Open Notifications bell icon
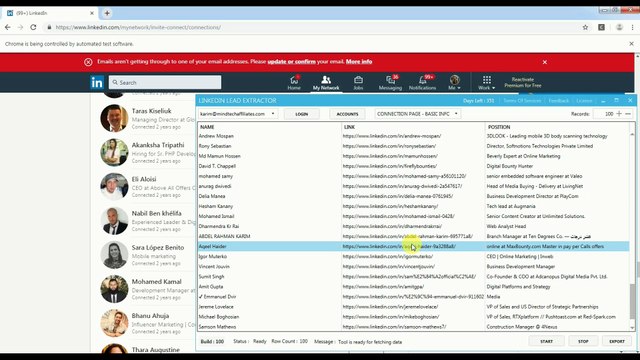The width and height of the screenshot is (640, 360). pos(422,82)
